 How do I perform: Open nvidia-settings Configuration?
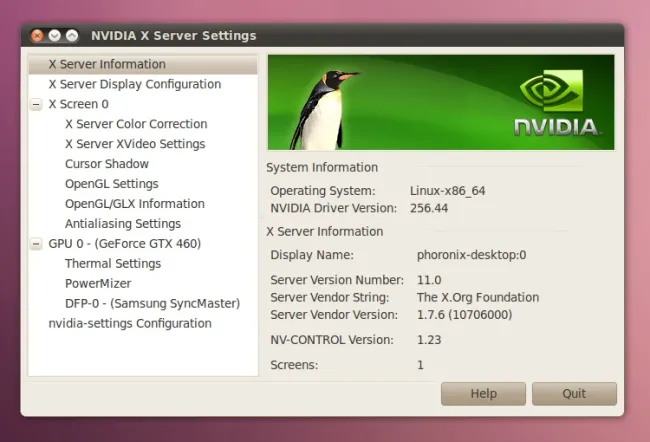pyautogui.click(x=130, y=324)
